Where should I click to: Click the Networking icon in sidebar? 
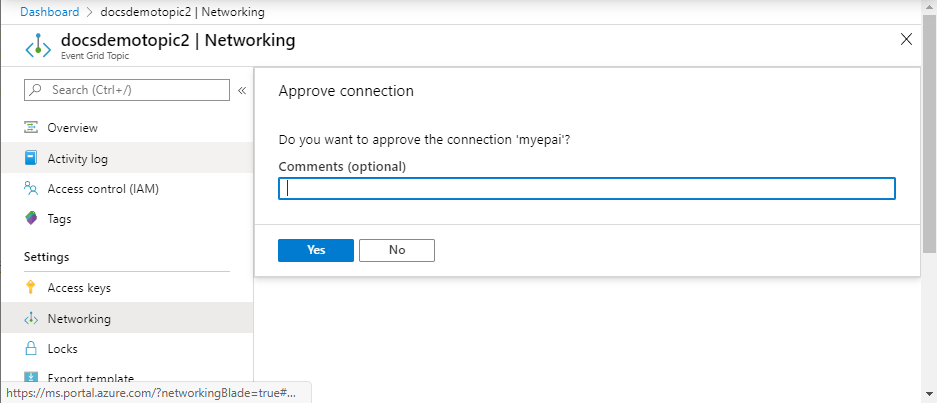[31, 319]
